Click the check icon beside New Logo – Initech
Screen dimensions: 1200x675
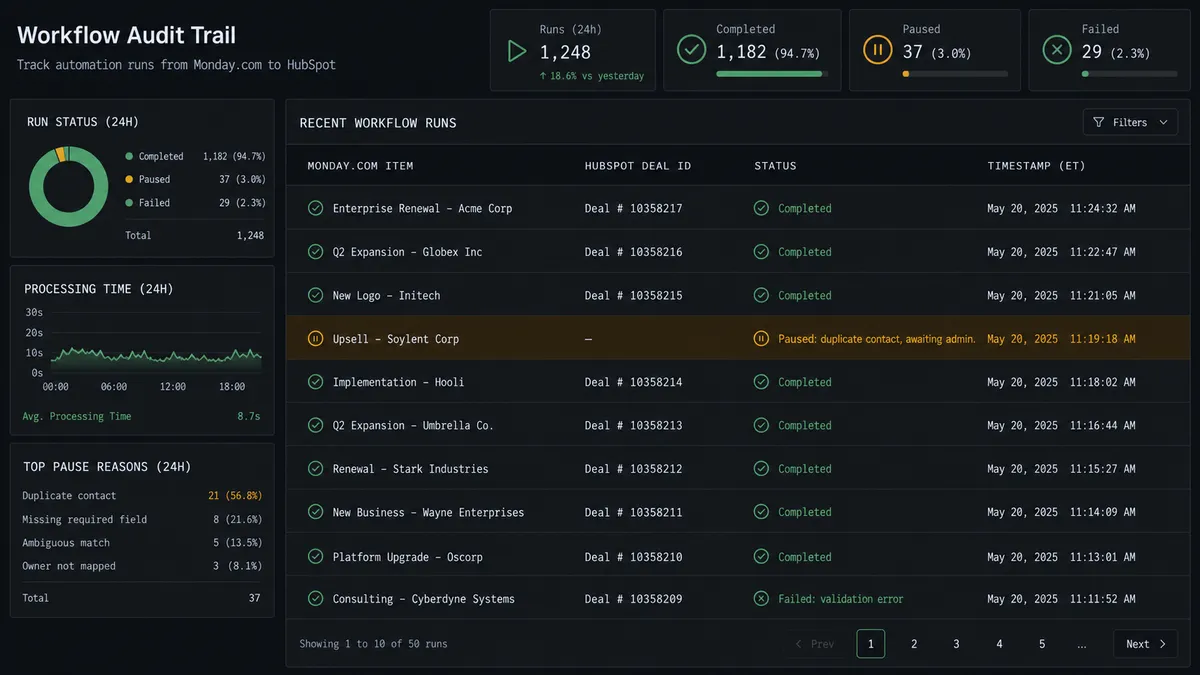coord(315,295)
